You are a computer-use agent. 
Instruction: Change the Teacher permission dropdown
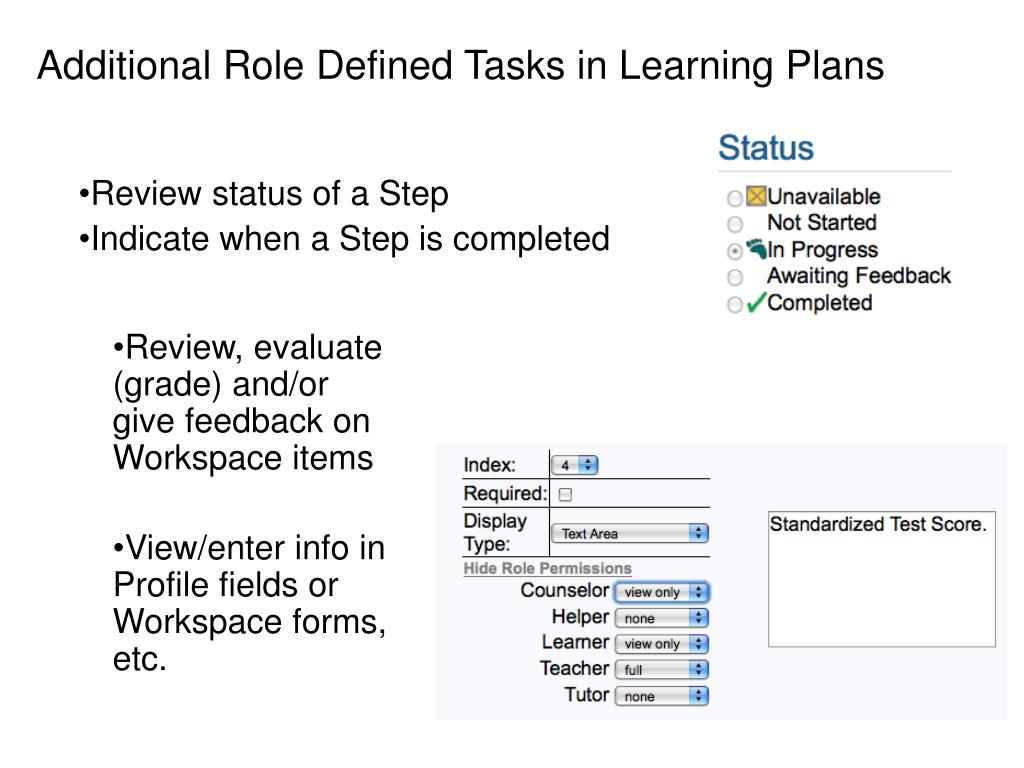point(661,670)
